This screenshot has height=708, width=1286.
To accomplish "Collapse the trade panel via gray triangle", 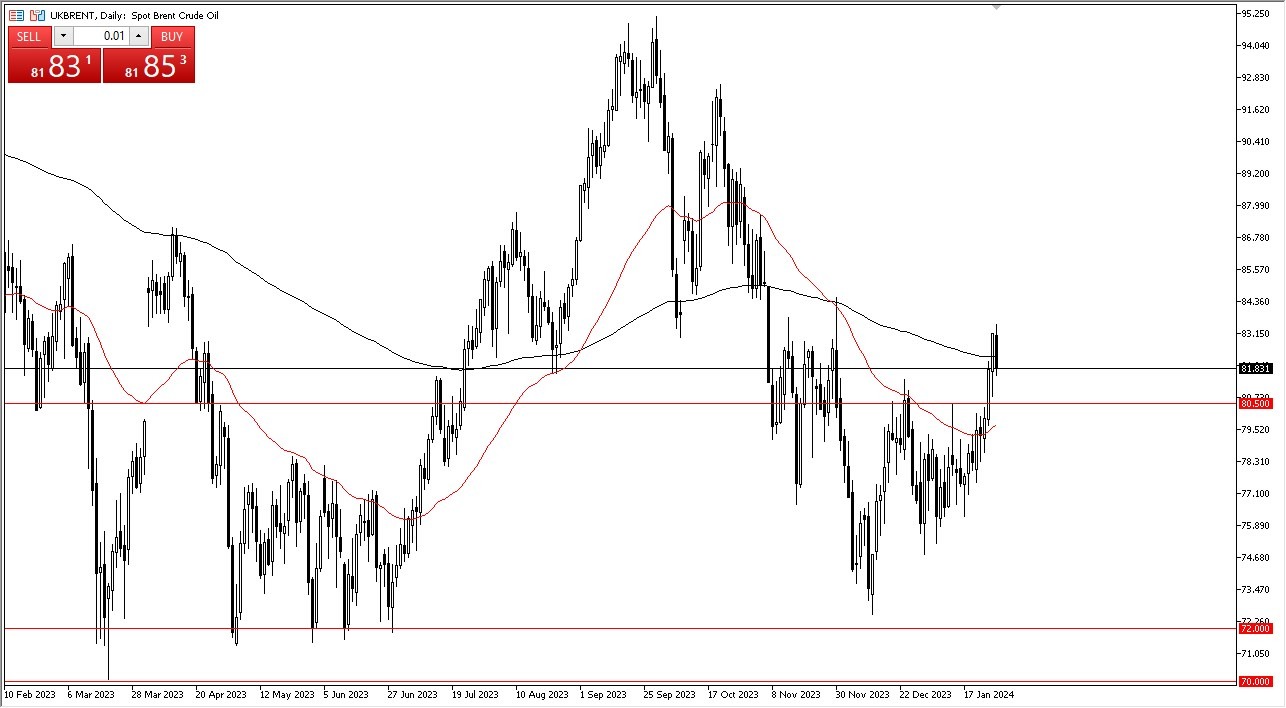I will click(x=995, y=8).
